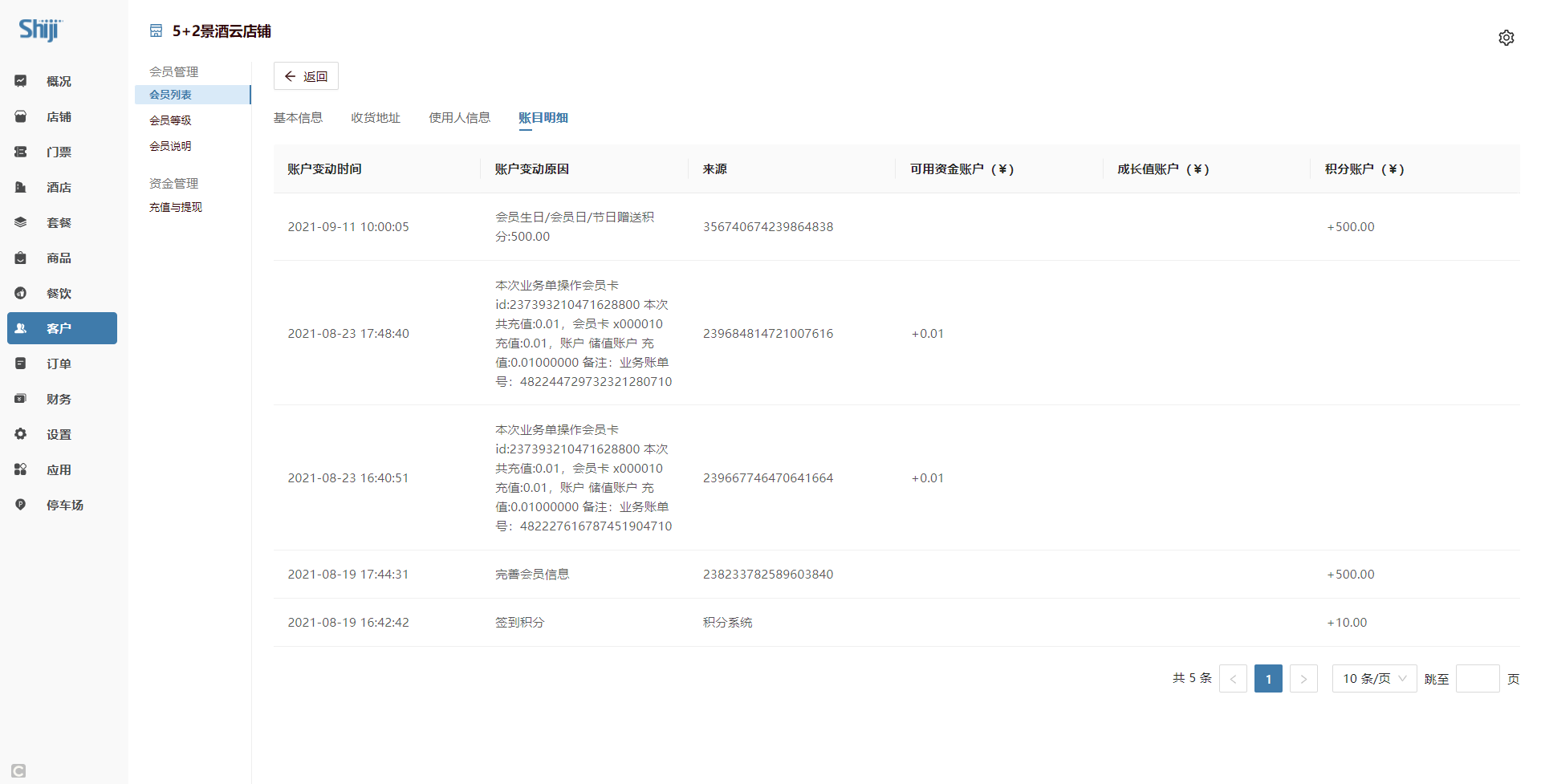
Task: Switch to 基本信息 tab
Action: 298,118
